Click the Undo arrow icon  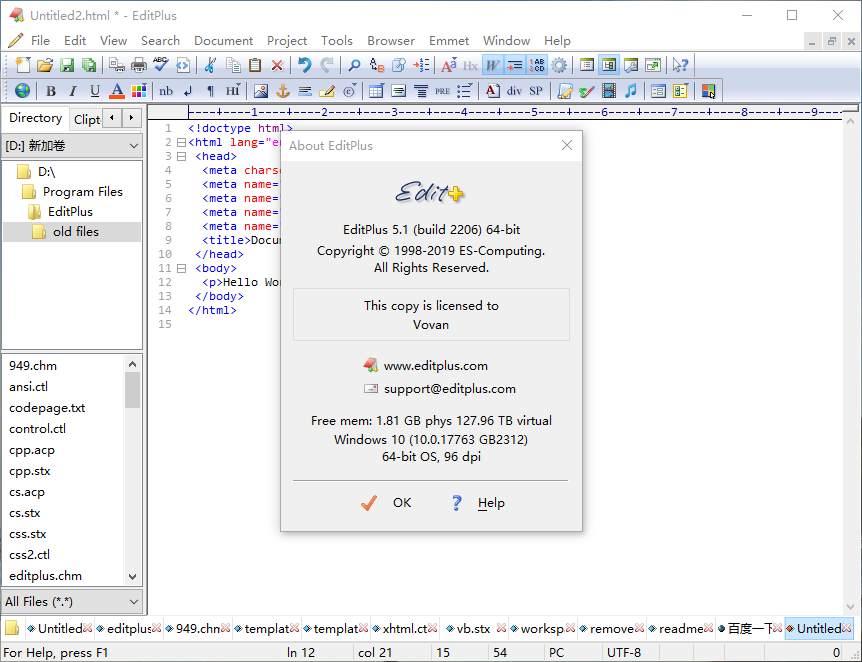click(x=304, y=65)
